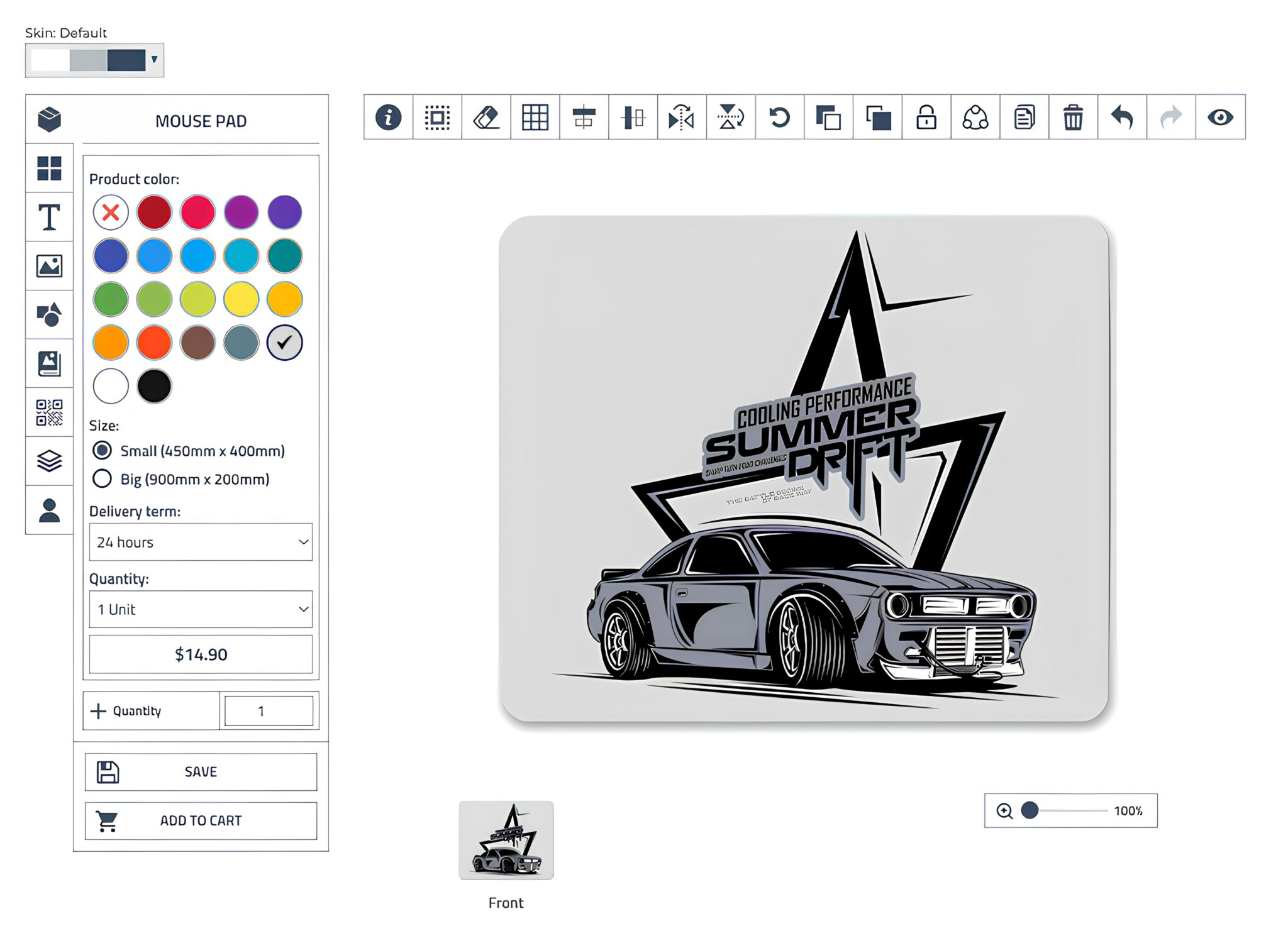The image size is (1288, 948).
Task: Open the Skin color scheme dropdown
Action: coord(94,60)
